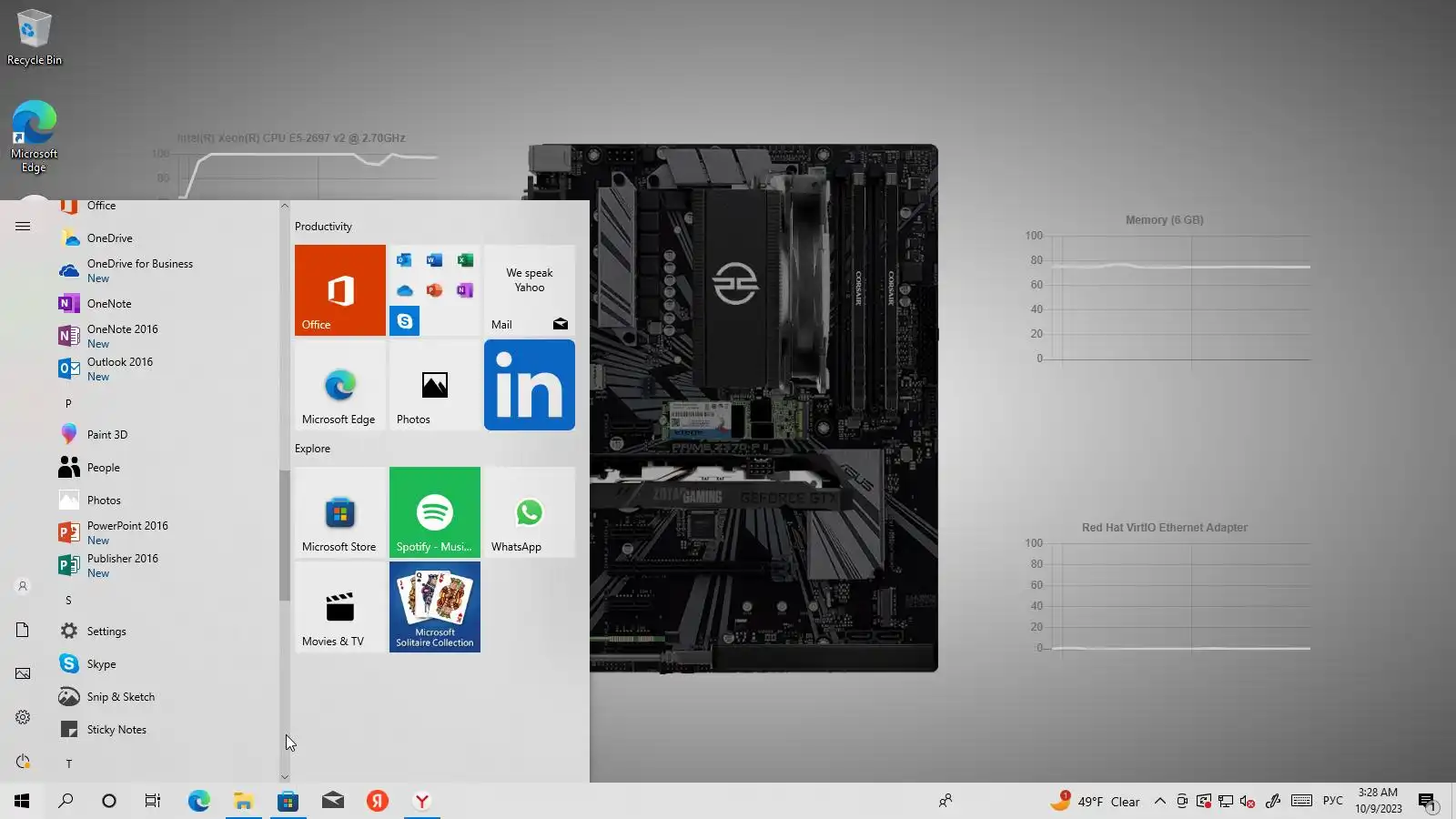Open the Mail live tile
Viewport: 1456px width, 819px height.
[530, 290]
